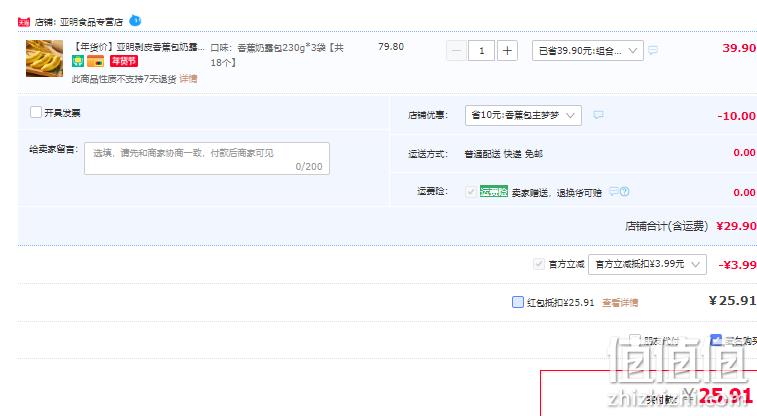This screenshot has width=757, height=416.
Task: Open the banana bread product thumbnail
Action: [44, 58]
